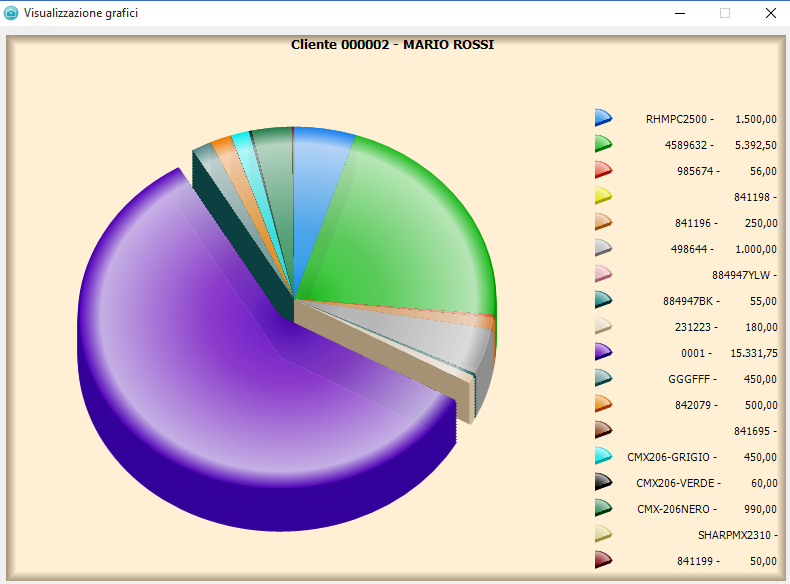Click the legend value 15.331,75
The width and height of the screenshot is (790, 584).
coord(754,353)
